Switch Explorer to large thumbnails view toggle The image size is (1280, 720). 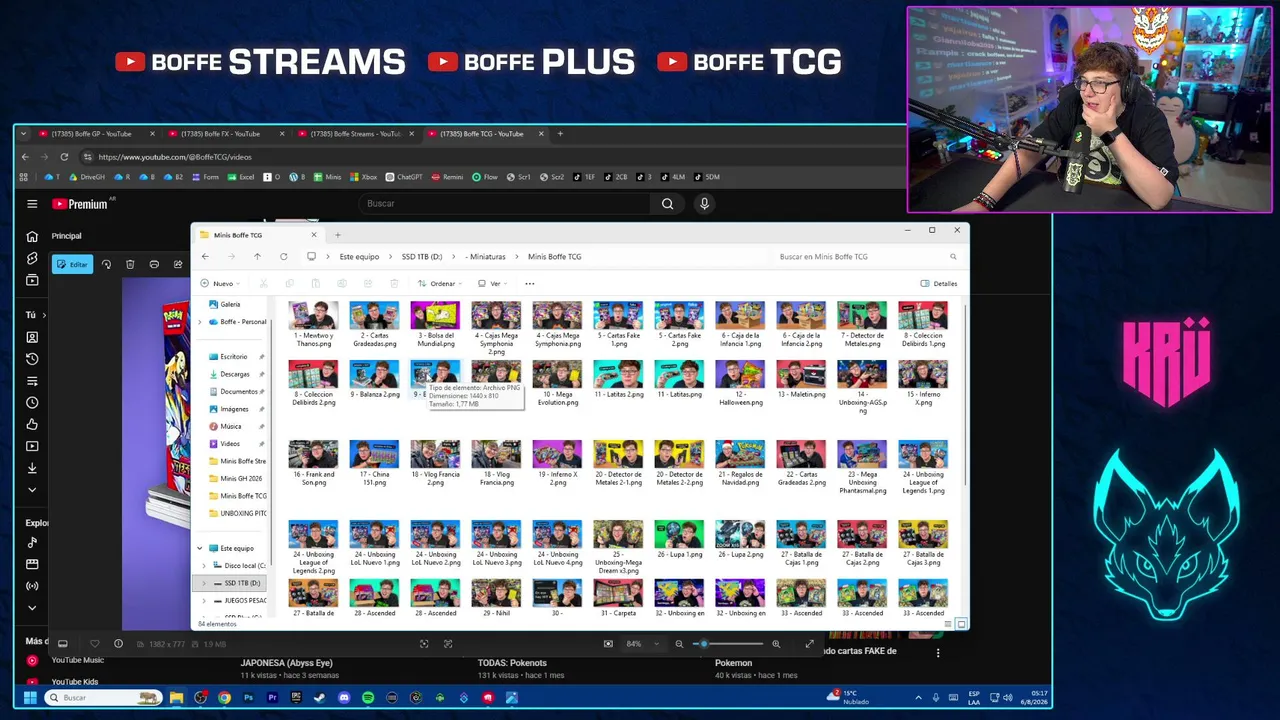961,624
